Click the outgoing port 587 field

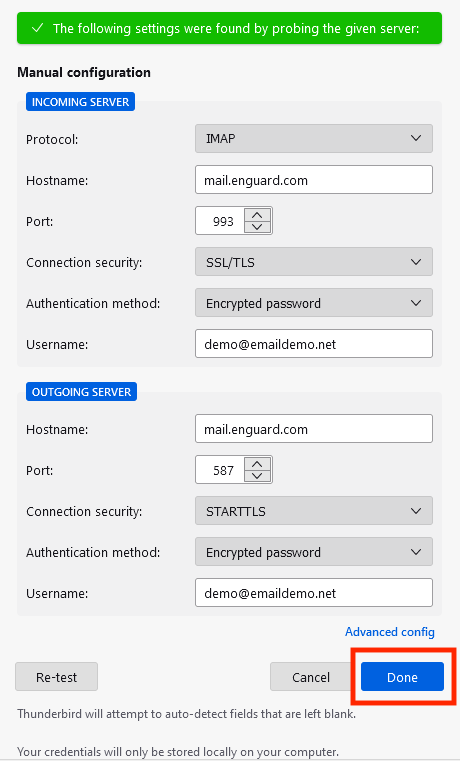tap(221, 470)
